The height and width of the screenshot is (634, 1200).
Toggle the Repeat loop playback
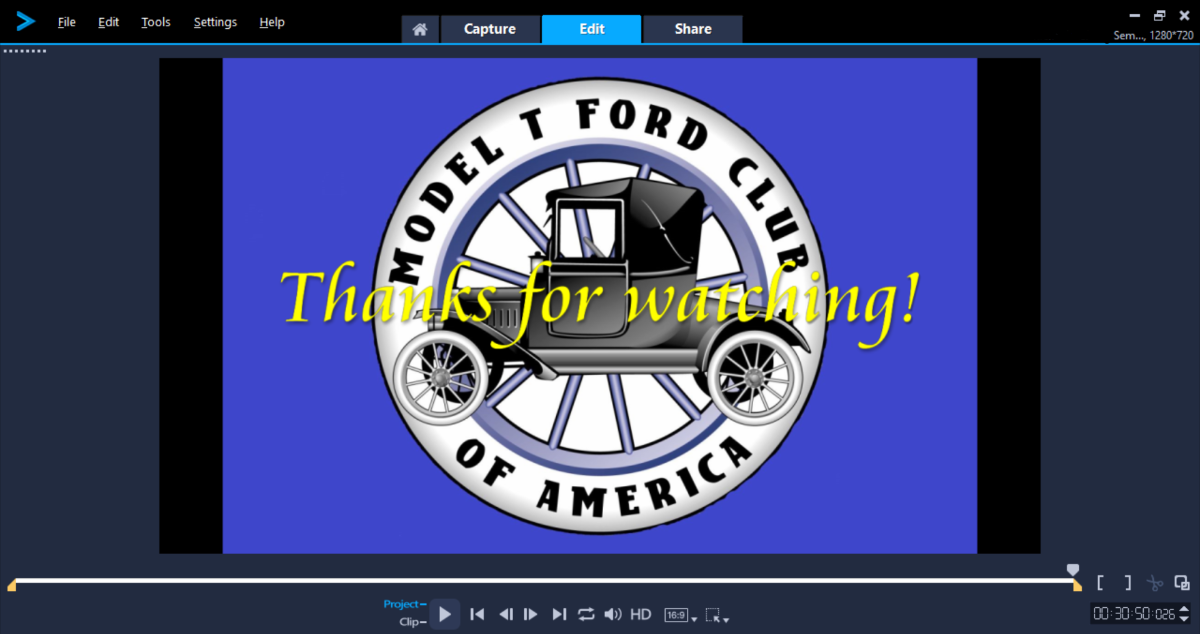586,614
